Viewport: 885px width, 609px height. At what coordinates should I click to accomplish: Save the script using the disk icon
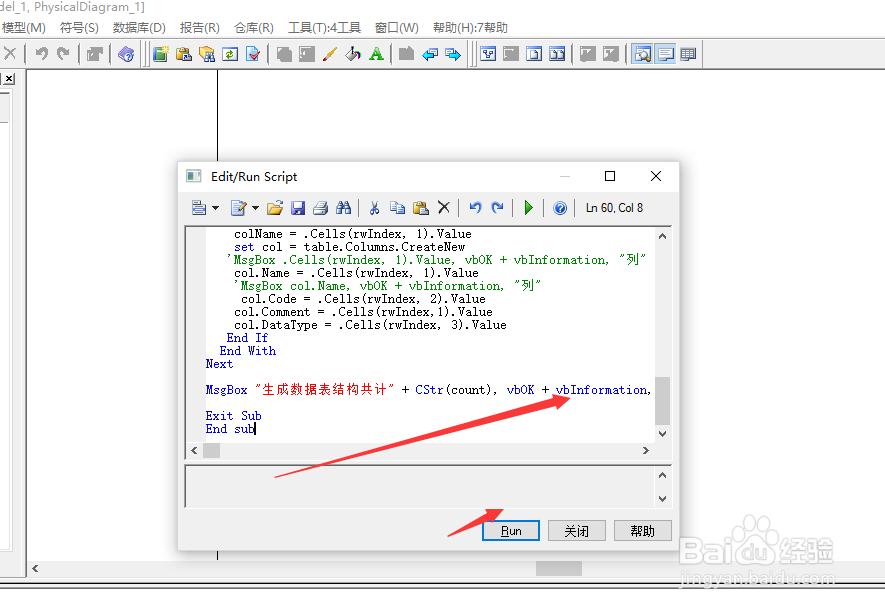297,207
